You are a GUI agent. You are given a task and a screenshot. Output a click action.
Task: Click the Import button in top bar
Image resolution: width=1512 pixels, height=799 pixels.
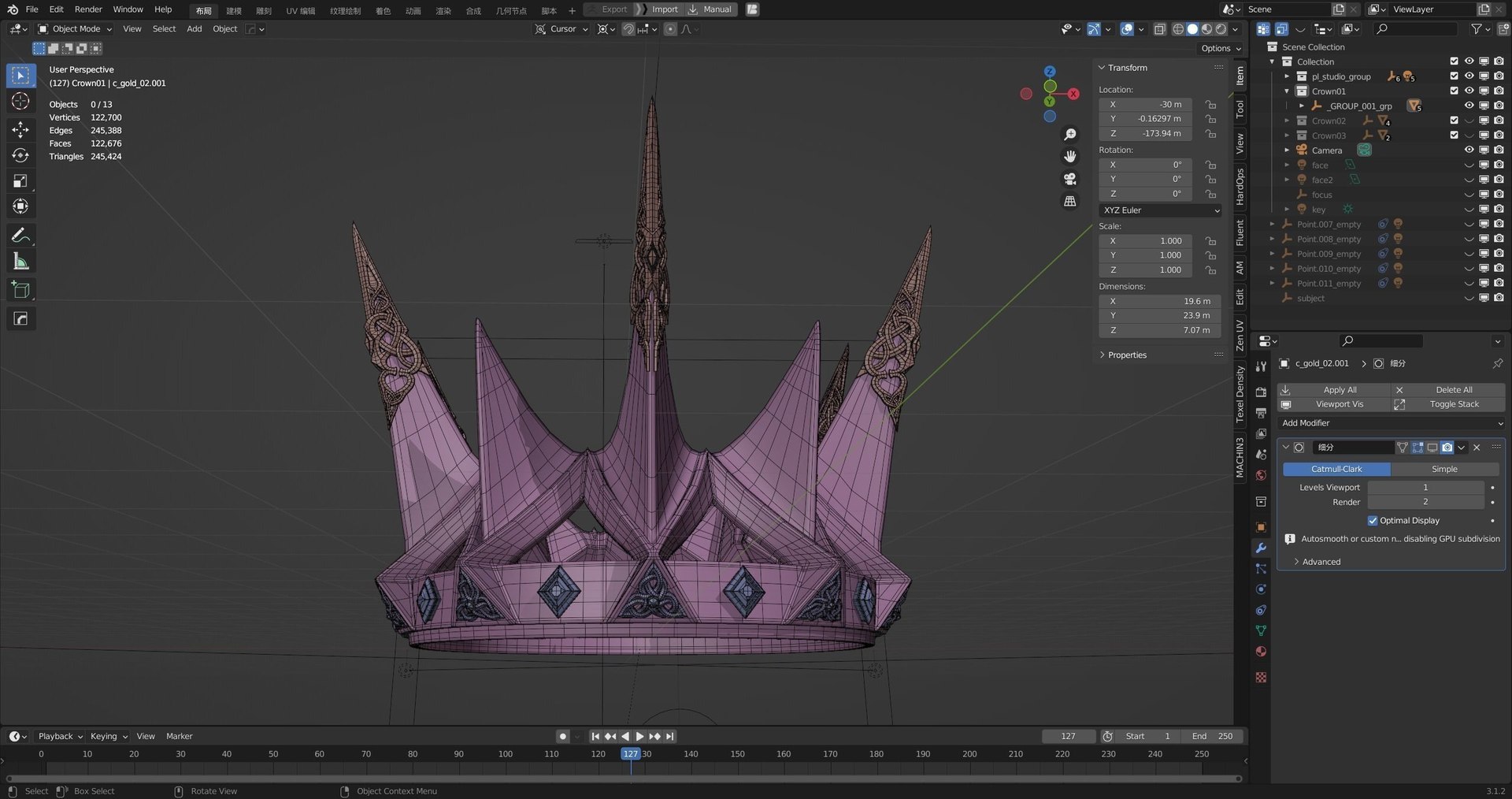pos(660,9)
